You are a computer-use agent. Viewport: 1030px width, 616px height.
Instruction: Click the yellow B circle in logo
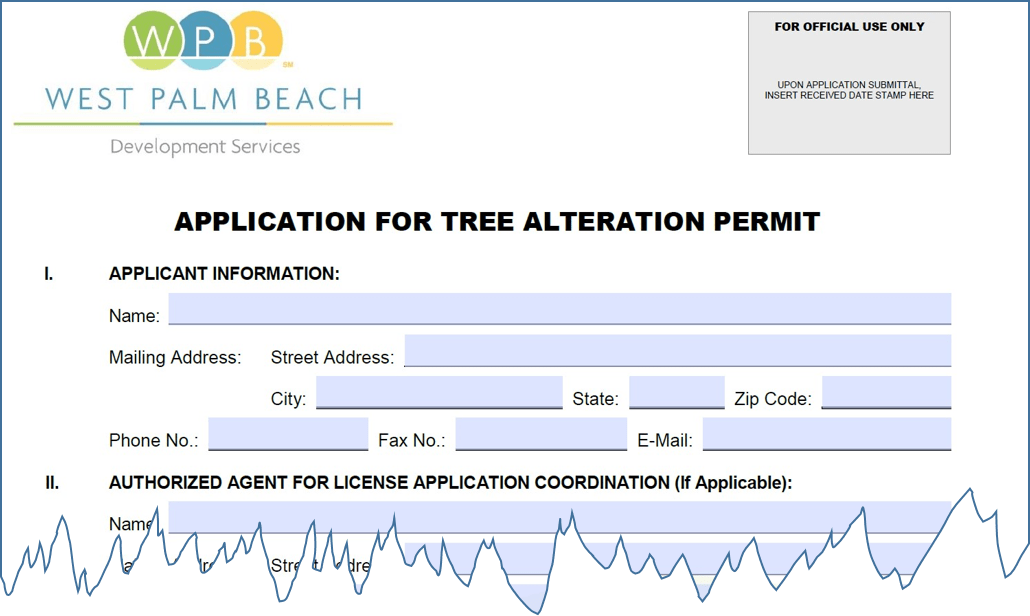(x=254, y=42)
